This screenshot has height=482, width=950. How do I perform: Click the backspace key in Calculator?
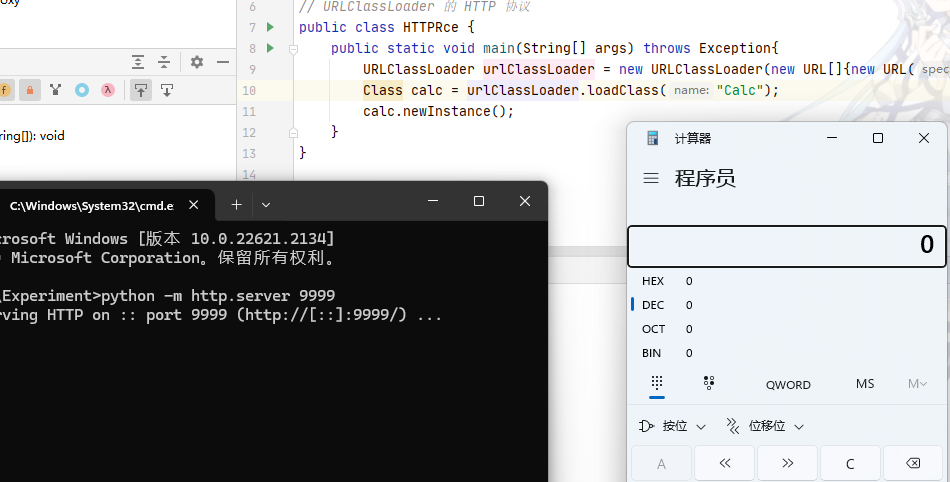pos(913,464)
